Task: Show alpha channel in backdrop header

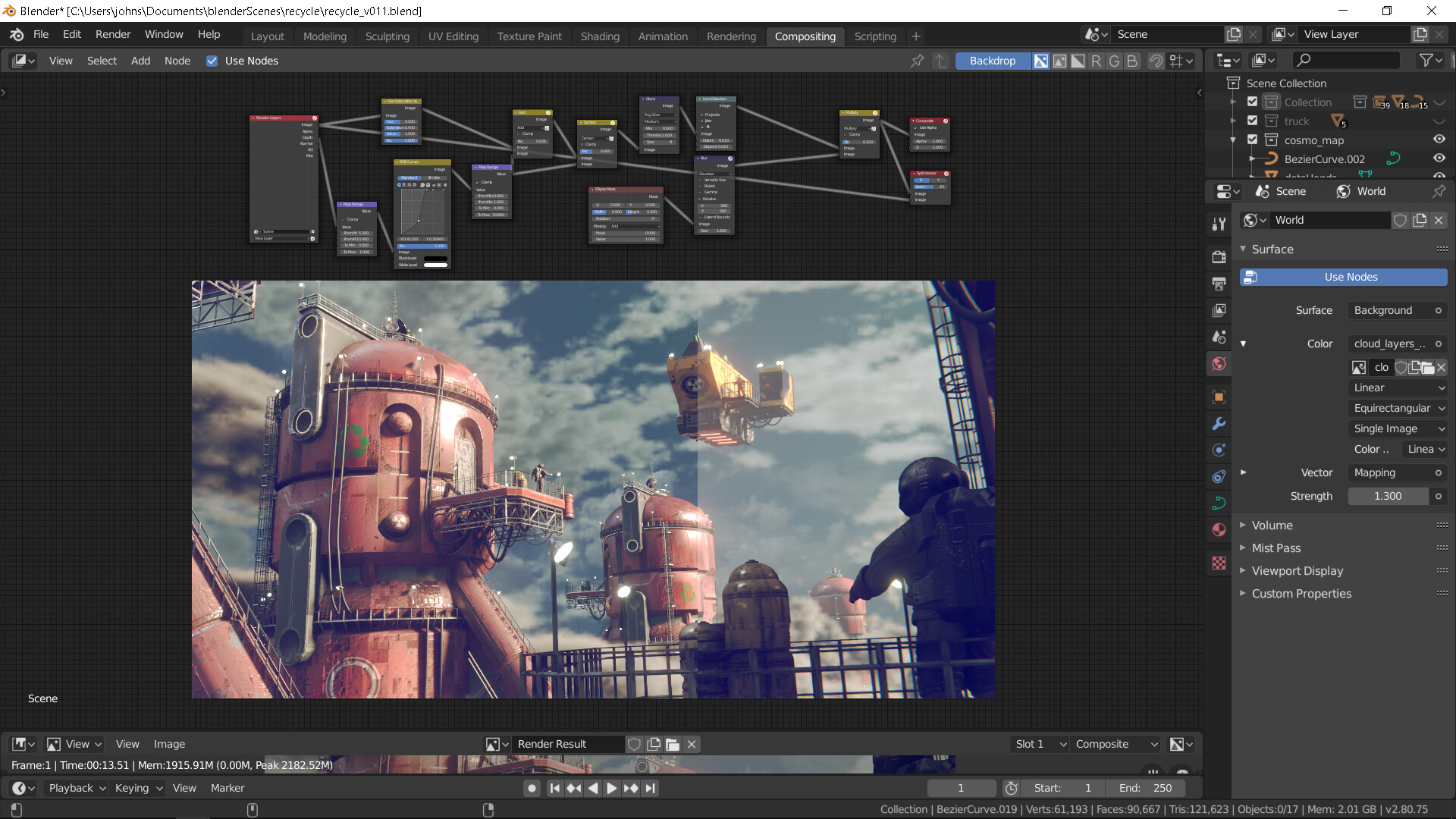Action: tap(1078, 61)
